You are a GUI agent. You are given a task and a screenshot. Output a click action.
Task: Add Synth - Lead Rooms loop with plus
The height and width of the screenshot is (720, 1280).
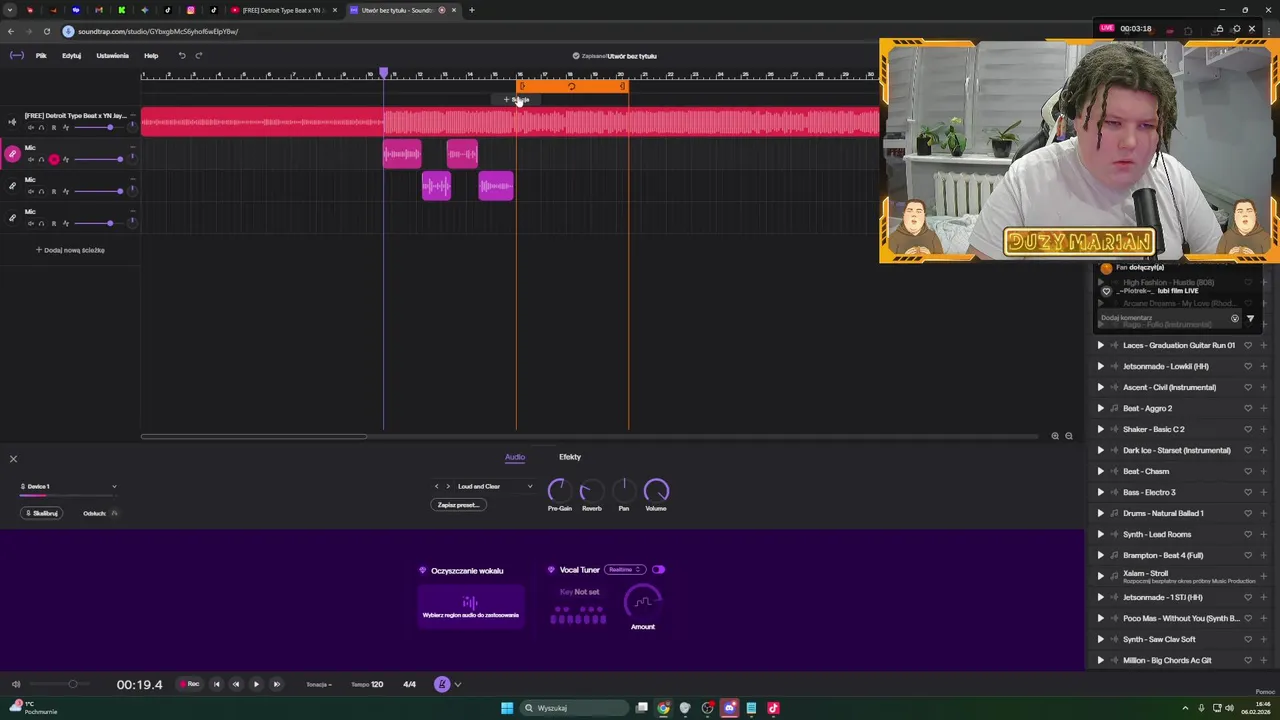coord(1263,534)
